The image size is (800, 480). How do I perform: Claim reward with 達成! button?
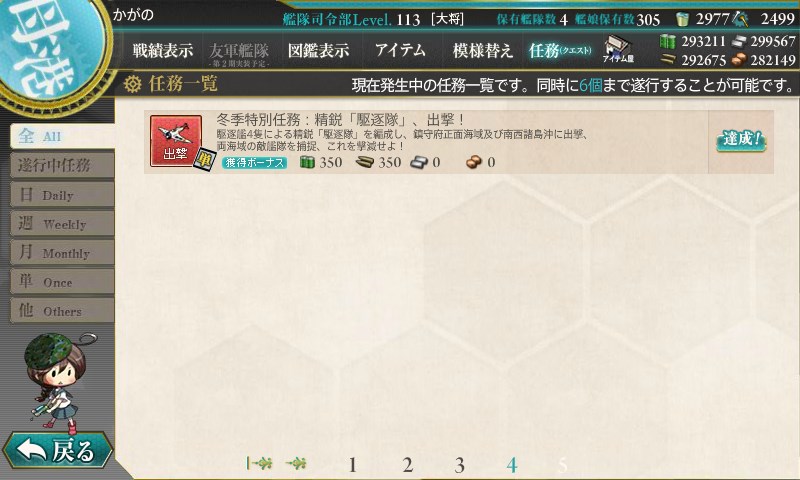point(741,140)
